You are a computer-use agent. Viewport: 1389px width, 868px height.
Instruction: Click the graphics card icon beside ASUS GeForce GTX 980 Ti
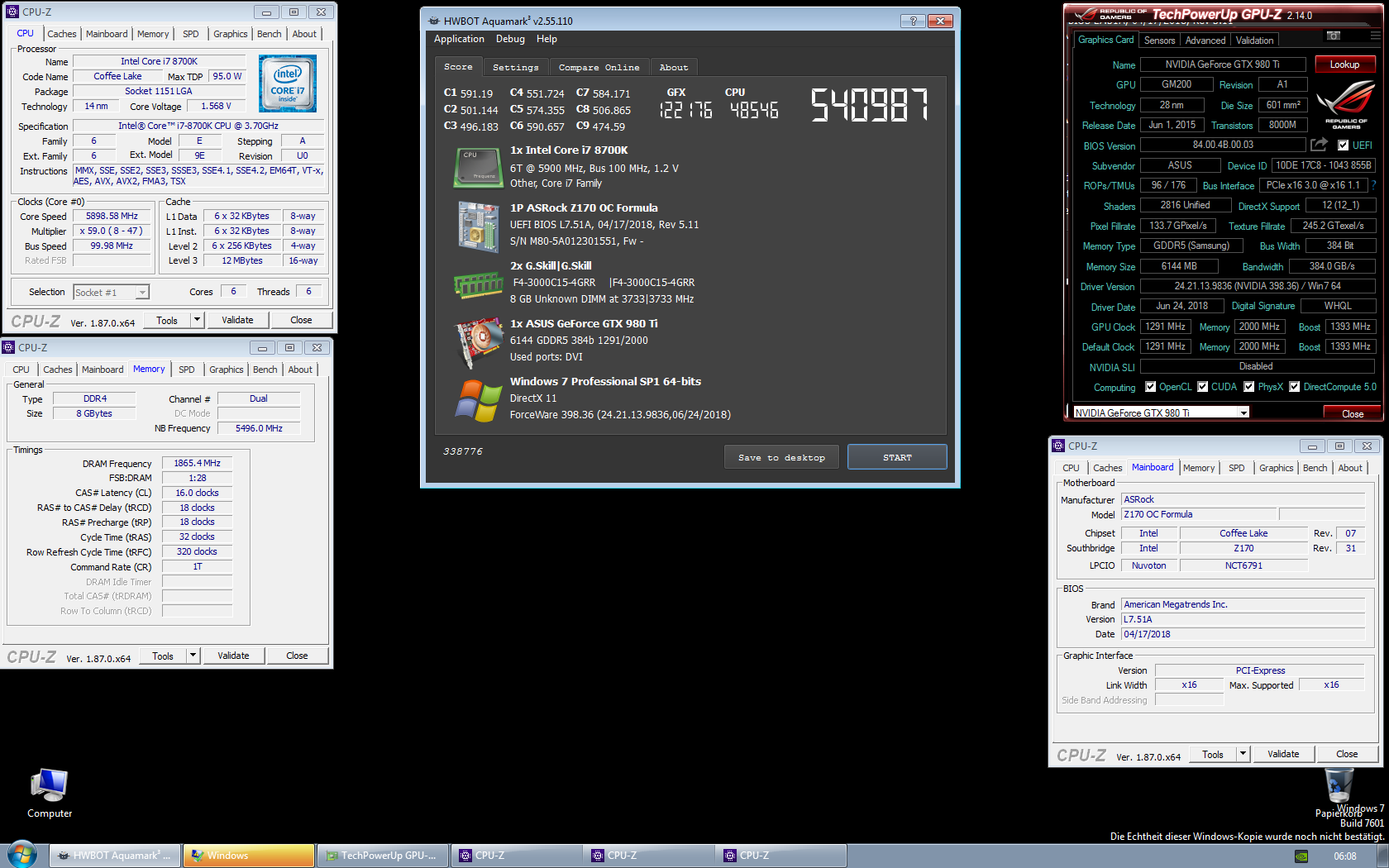pyautogui.click(x=479, y=341)
